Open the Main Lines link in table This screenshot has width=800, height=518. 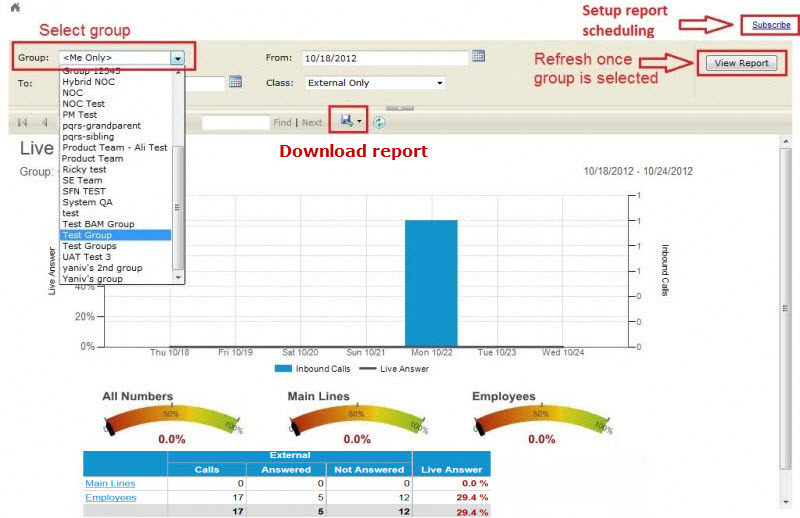pyautogui.click(x=110, y=483)
